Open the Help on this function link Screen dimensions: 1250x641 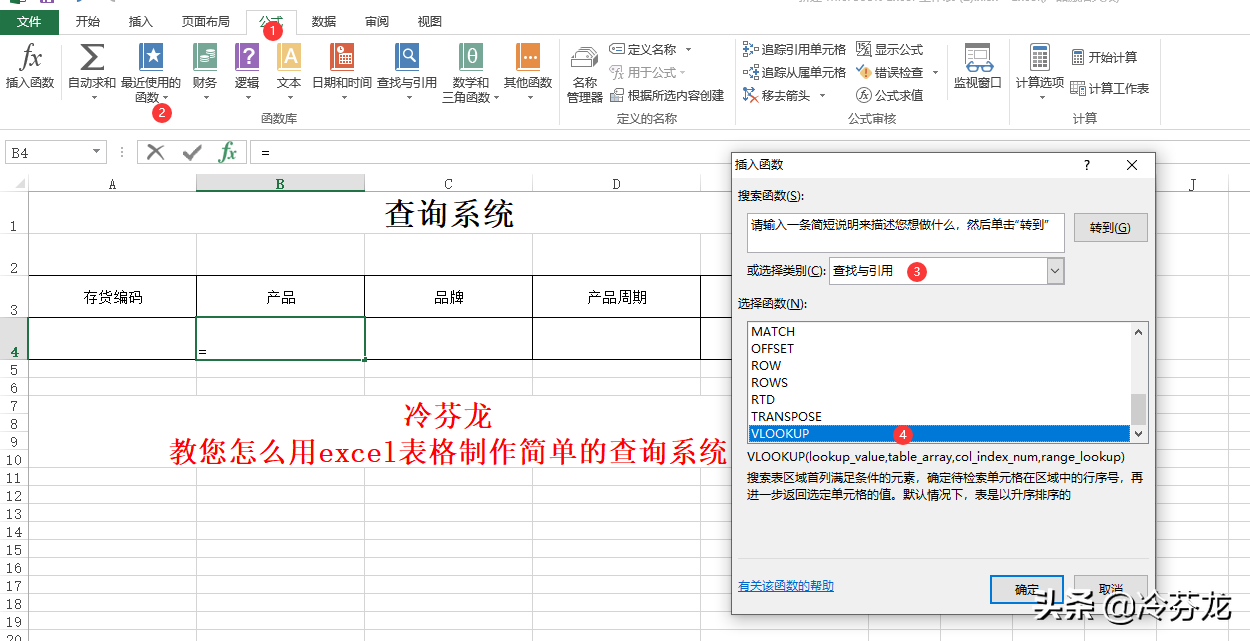pos(785,585)
